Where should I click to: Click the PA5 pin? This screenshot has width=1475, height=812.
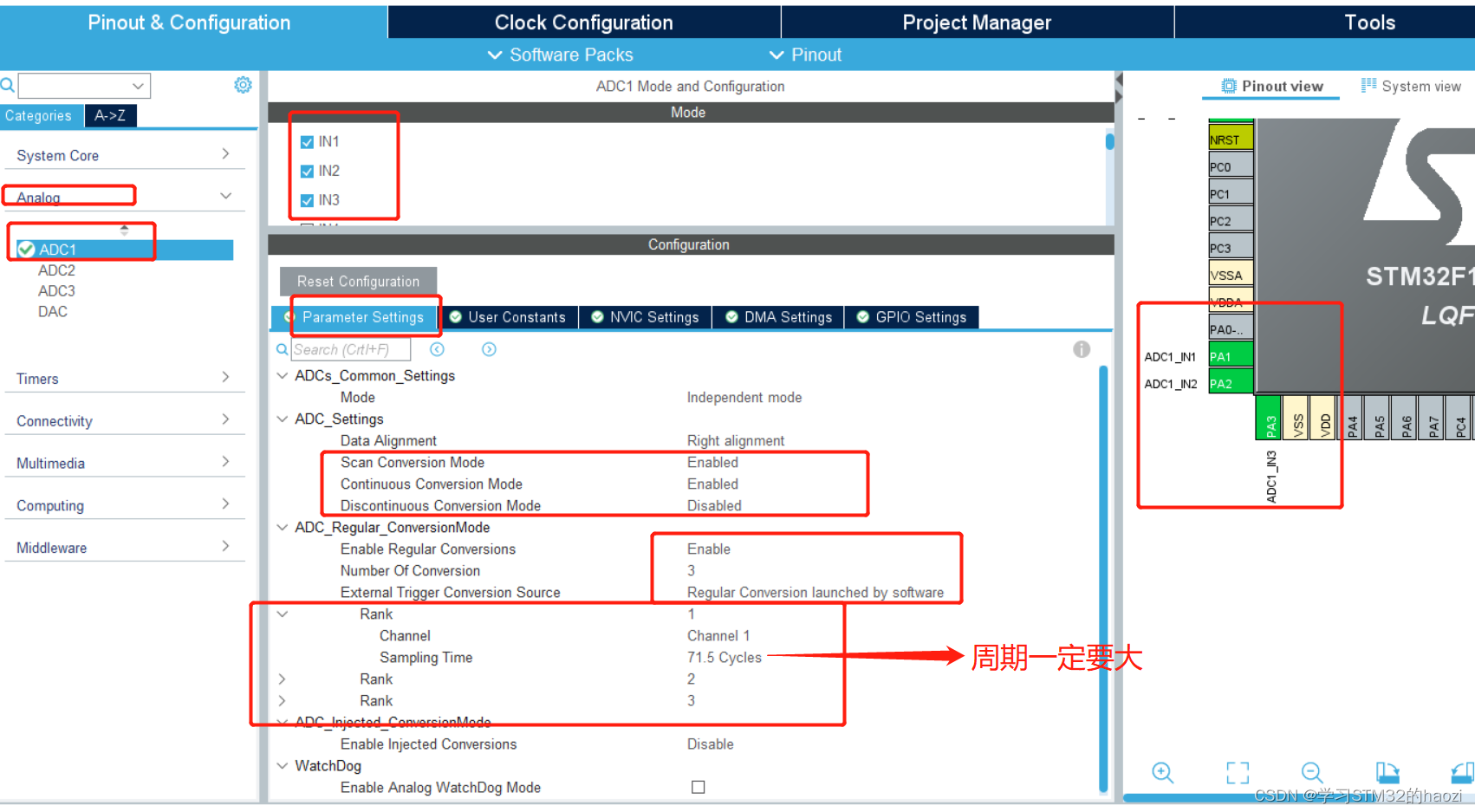pos(1378,418)
